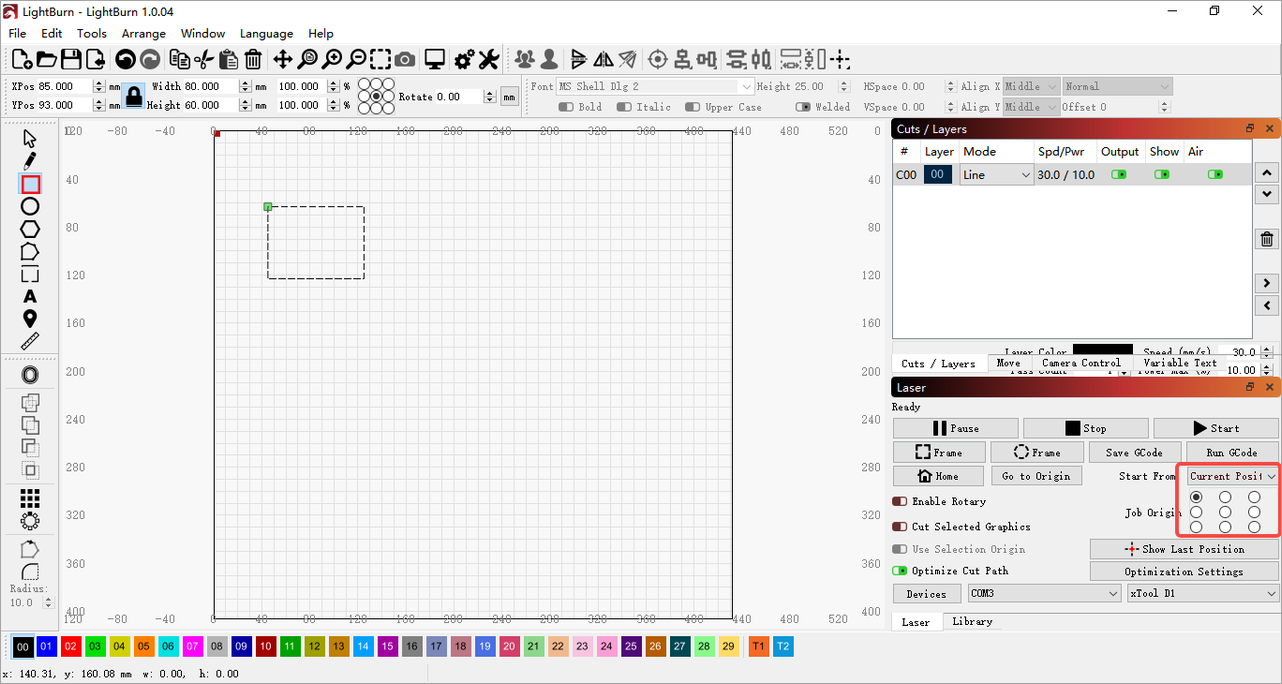Viewport: 1282px width, 684px height.
Task: Select blue color swatch 01
Action: [x=46, y=647]
